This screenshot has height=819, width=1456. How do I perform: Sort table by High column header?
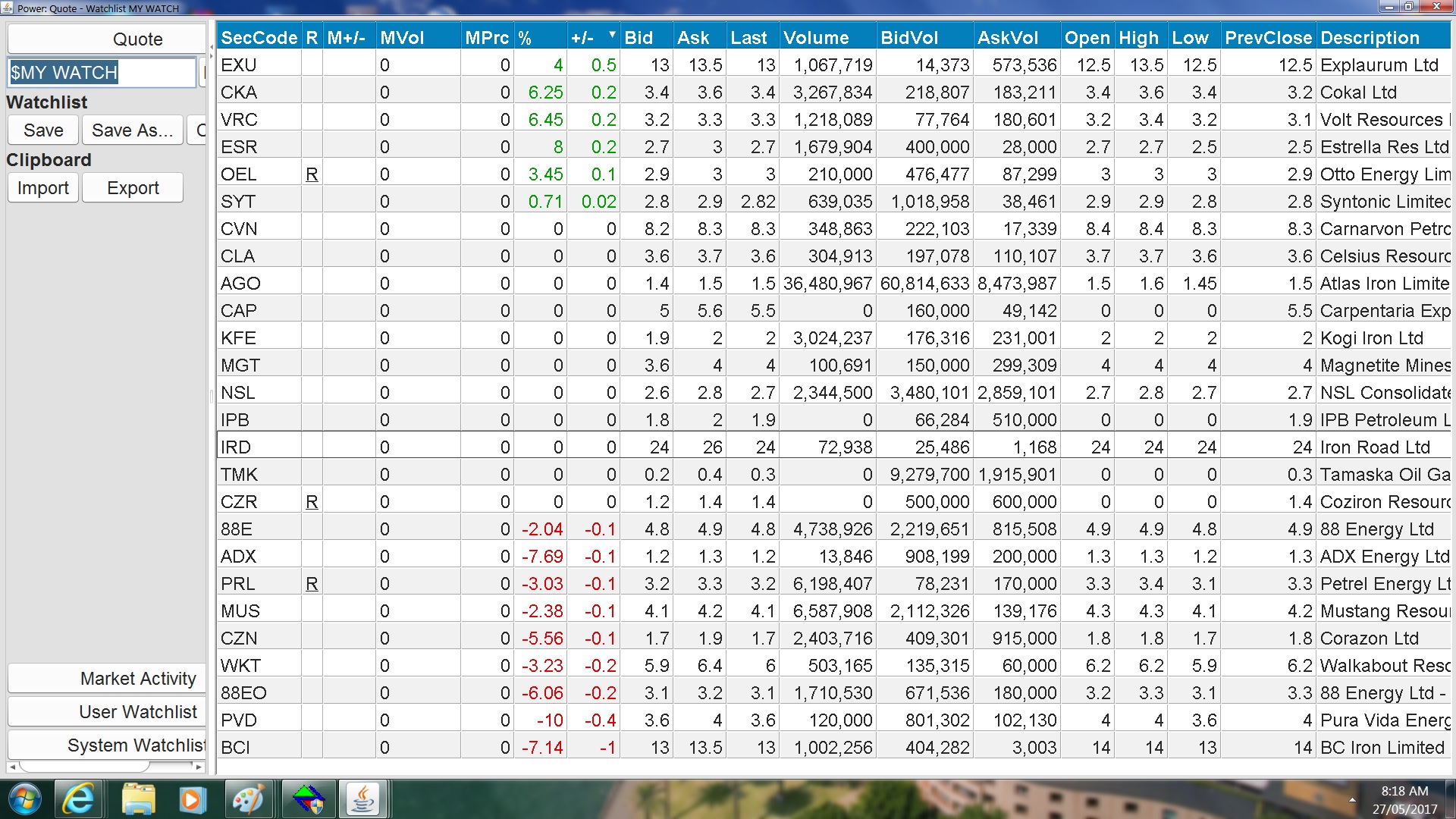pyautogui.click(x=1141, y=38)
